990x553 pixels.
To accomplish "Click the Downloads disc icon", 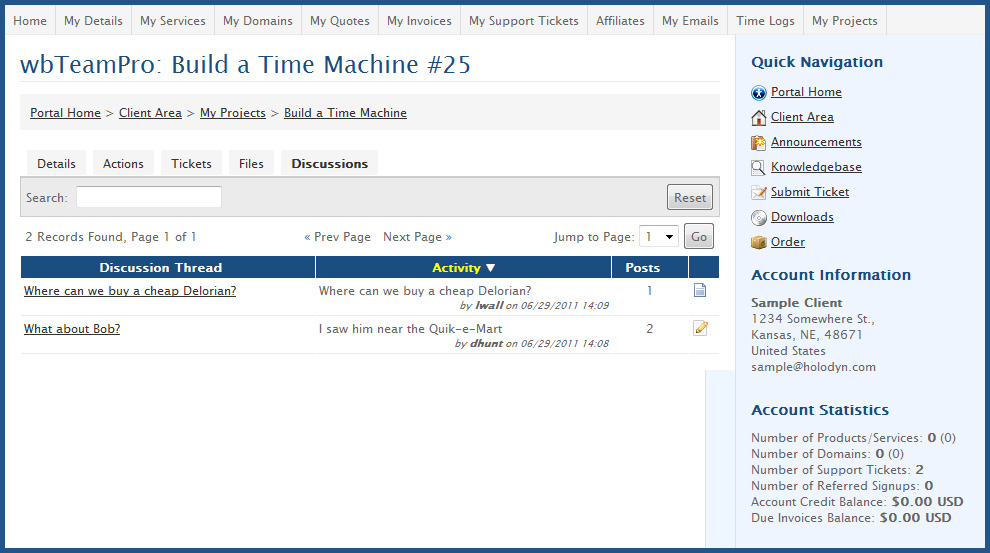I will point(758,218).
